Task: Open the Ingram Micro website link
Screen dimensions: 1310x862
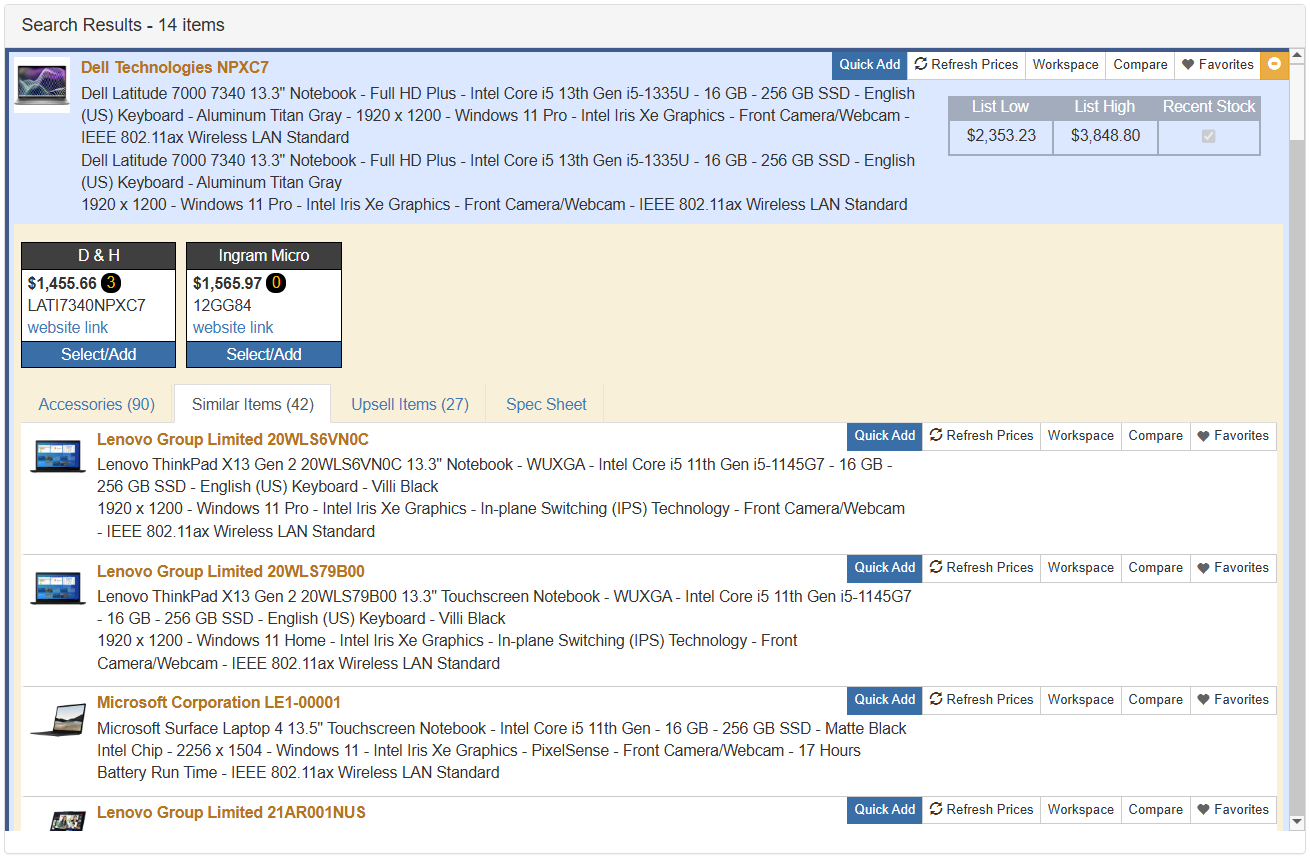Action: tap(233, 327)
